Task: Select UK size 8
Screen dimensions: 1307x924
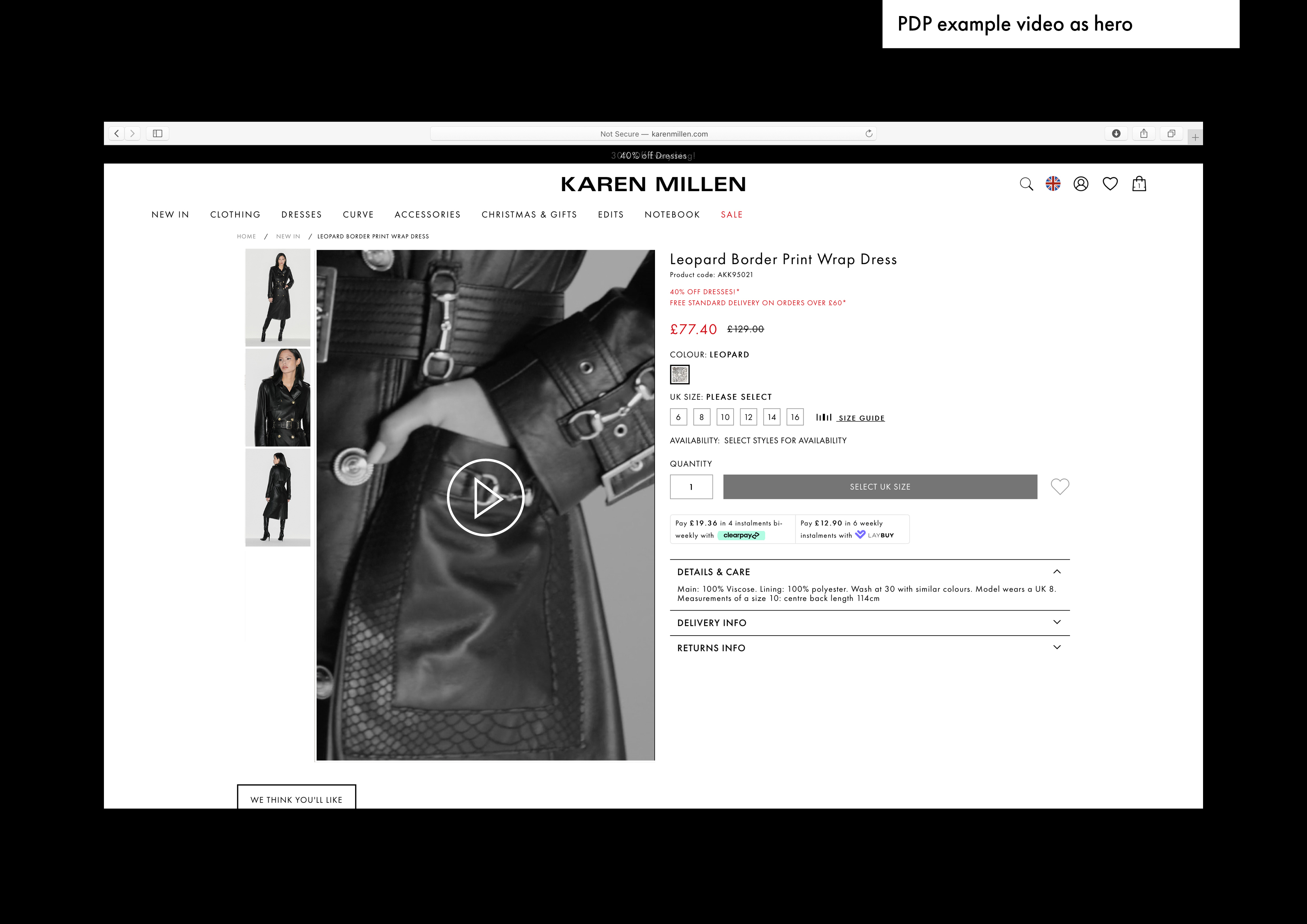Action: (x=701, y=417)
